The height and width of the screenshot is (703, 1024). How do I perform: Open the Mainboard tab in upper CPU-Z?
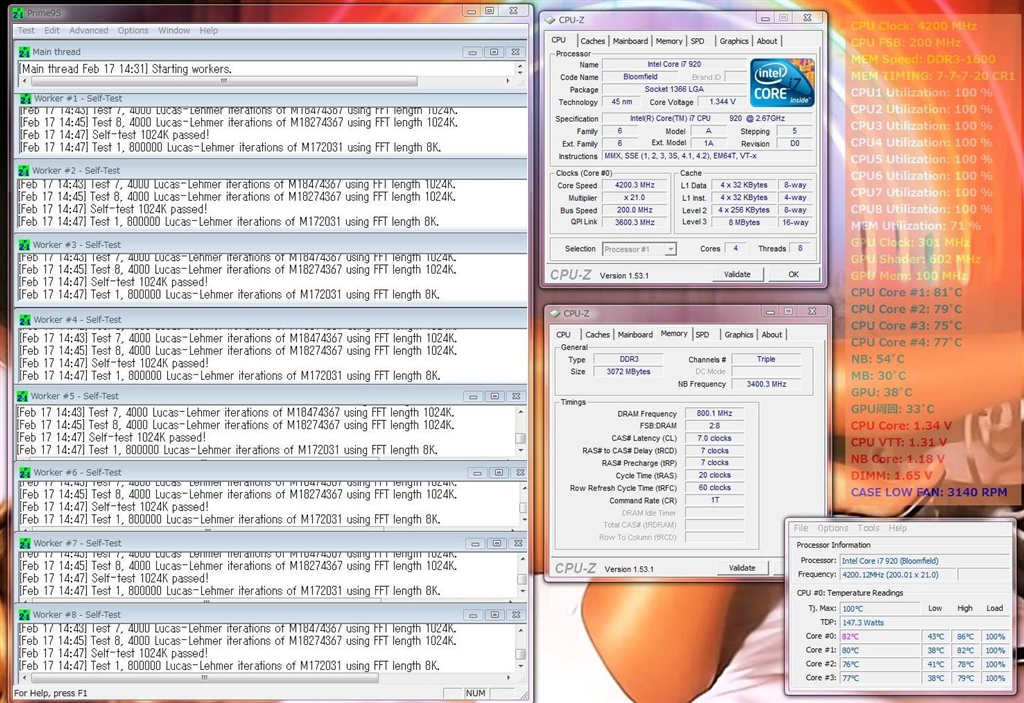point(630,41)
